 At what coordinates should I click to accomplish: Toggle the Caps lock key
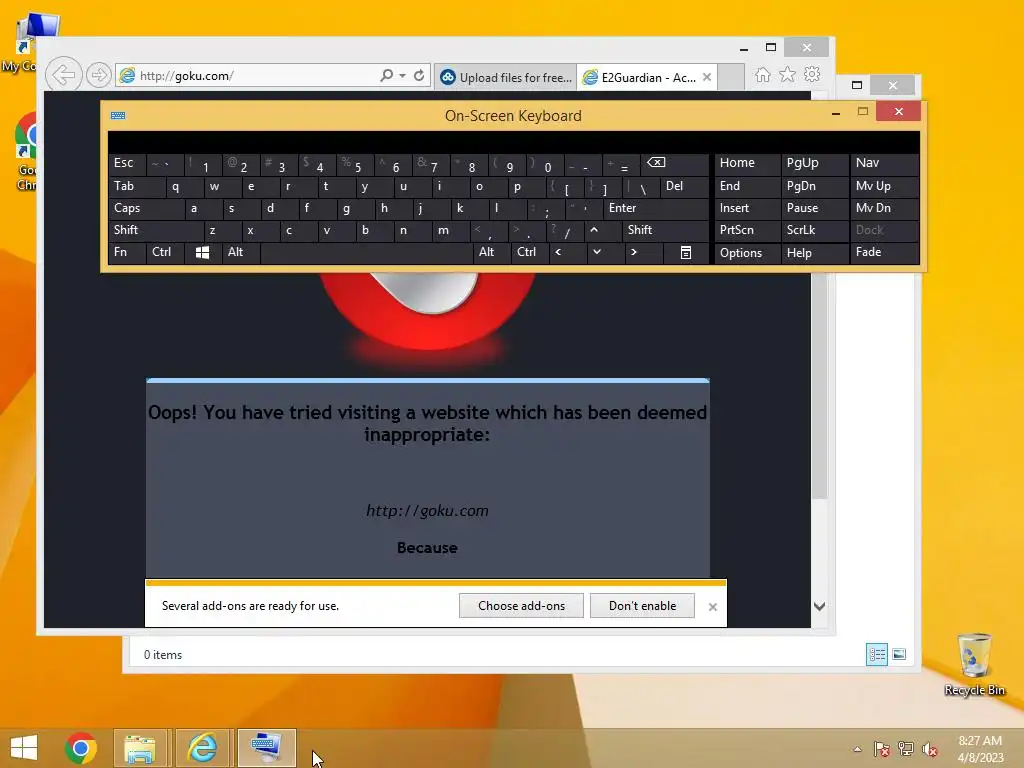pyautogui.click(x=146, y=208)
